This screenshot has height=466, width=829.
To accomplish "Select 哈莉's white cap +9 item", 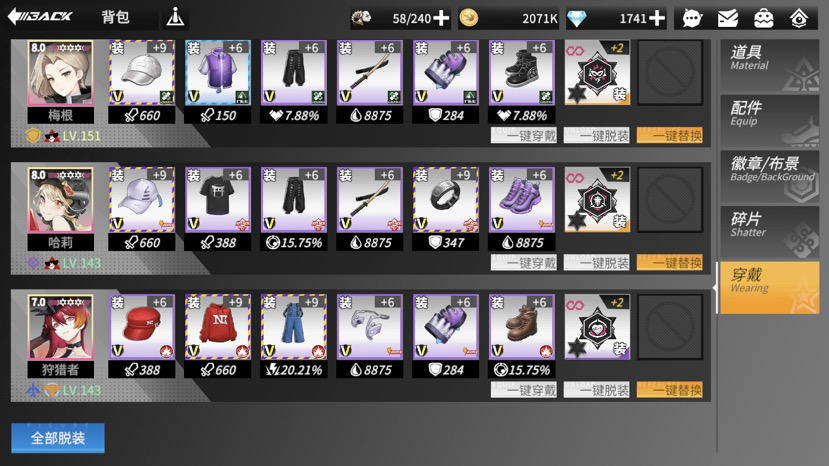I will tap(142, 200).
